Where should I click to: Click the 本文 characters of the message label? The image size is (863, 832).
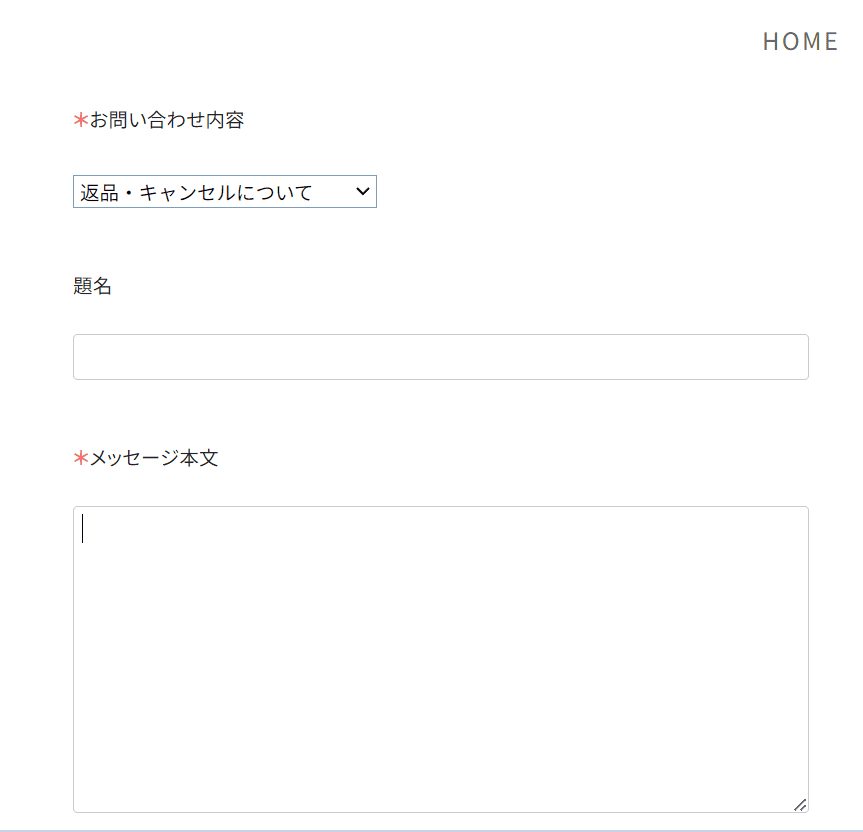coord(199,458)
